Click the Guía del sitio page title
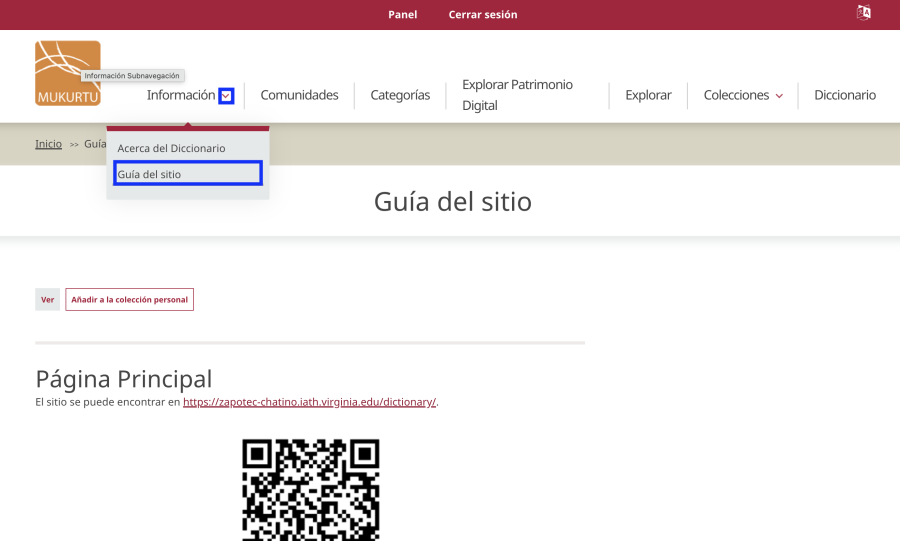 (x=453, y=202)
